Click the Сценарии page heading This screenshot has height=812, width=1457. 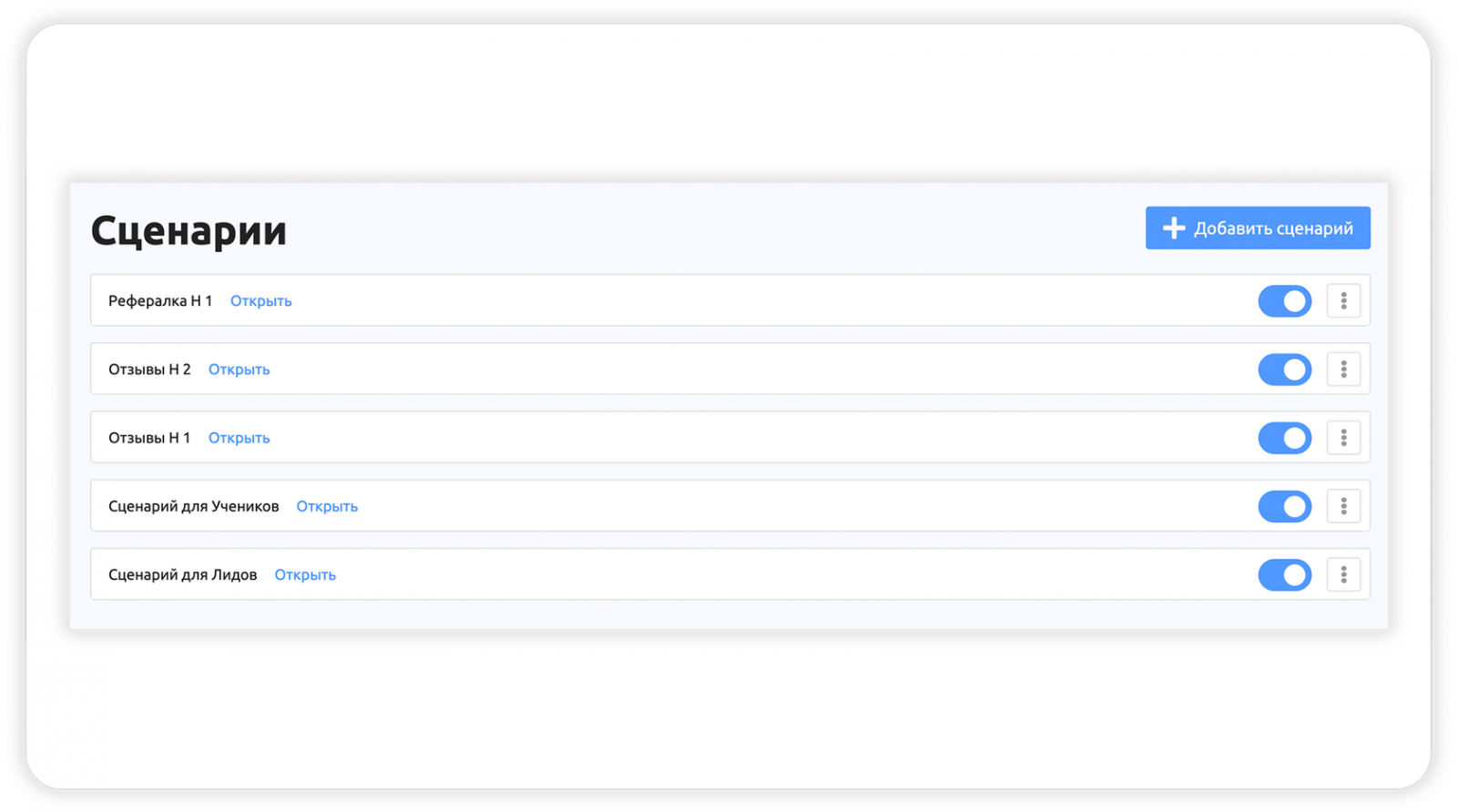coord(188,231)
